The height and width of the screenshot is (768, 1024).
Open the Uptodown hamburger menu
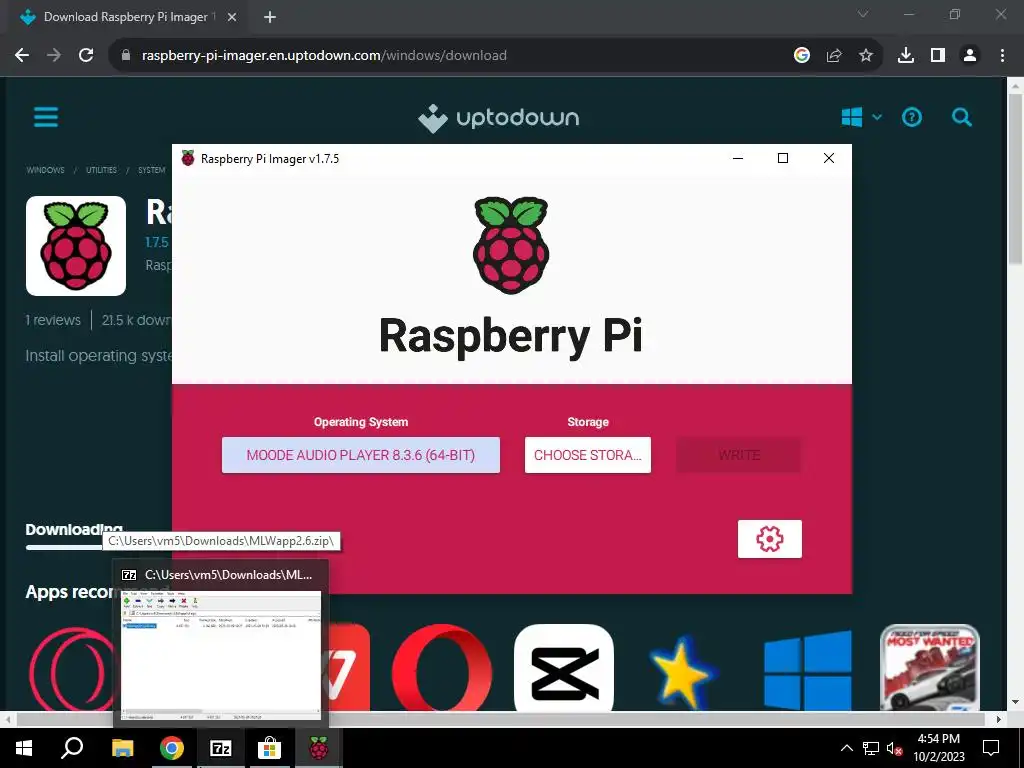(46, 118)
